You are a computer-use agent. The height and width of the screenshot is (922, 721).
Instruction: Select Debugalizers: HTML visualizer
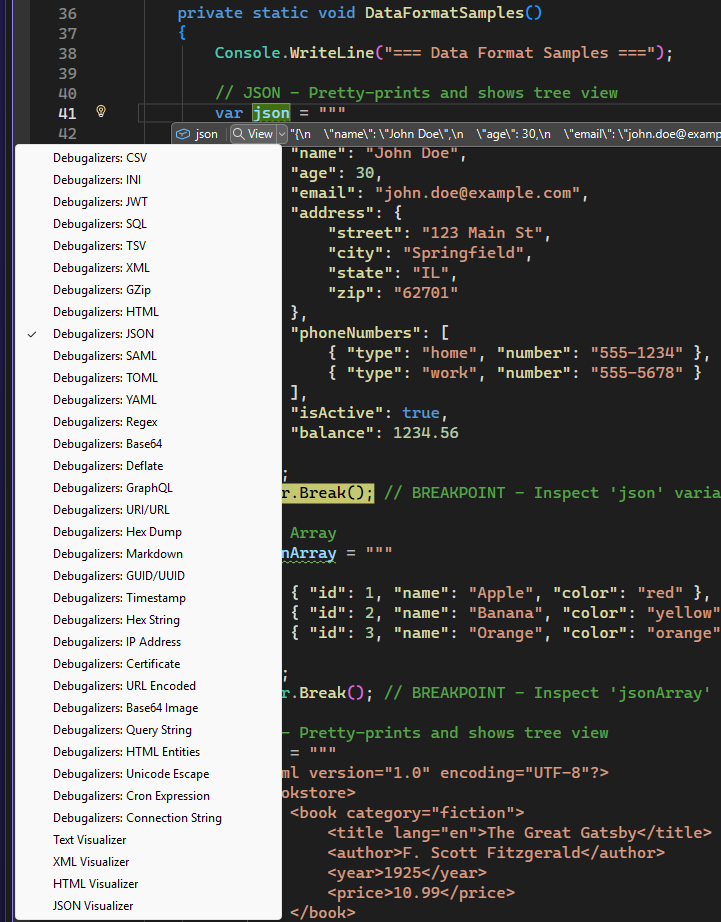pos(148,312)
